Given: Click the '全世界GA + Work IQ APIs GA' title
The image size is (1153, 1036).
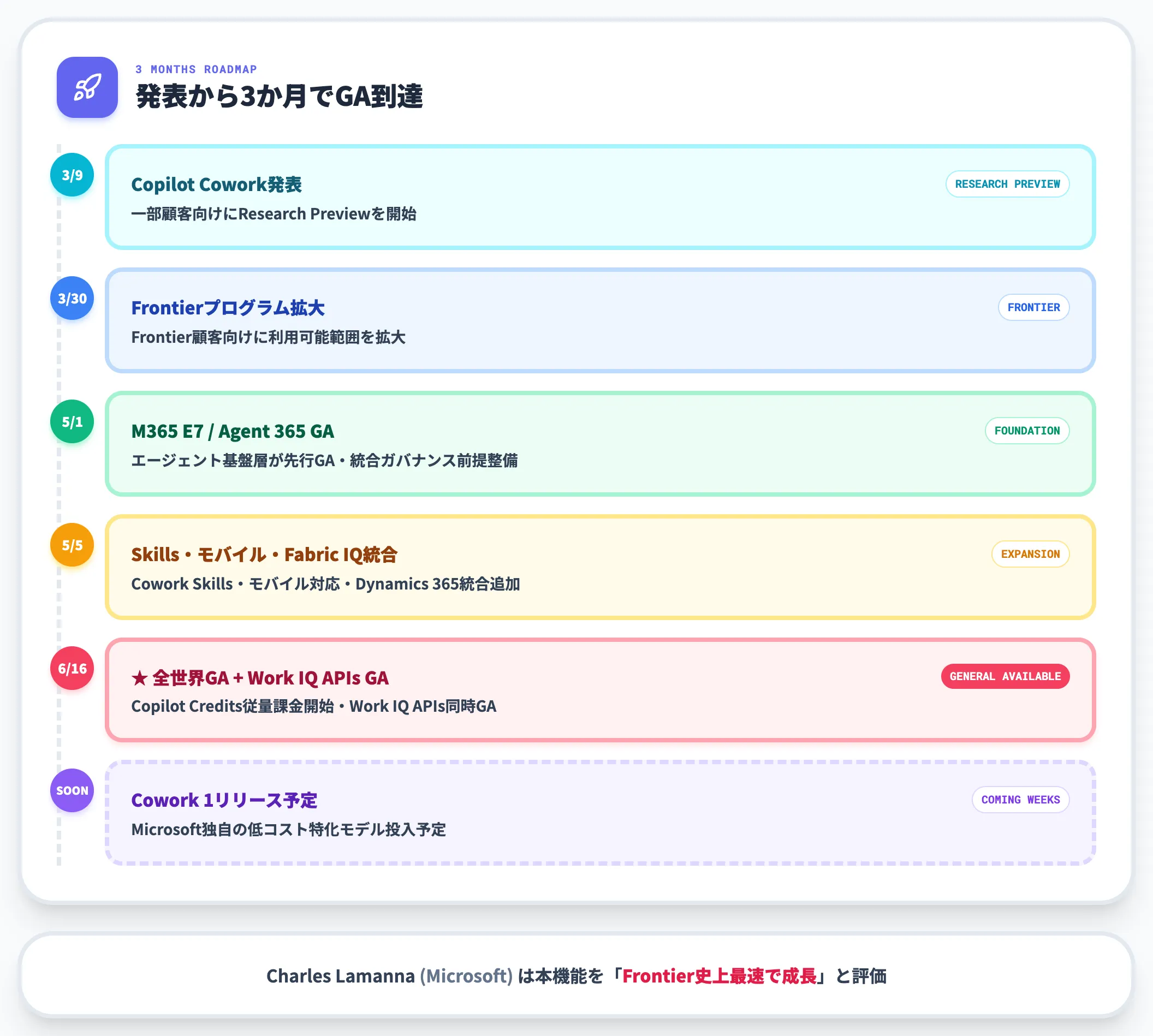Looking at the screenshot, I should 270,678.
